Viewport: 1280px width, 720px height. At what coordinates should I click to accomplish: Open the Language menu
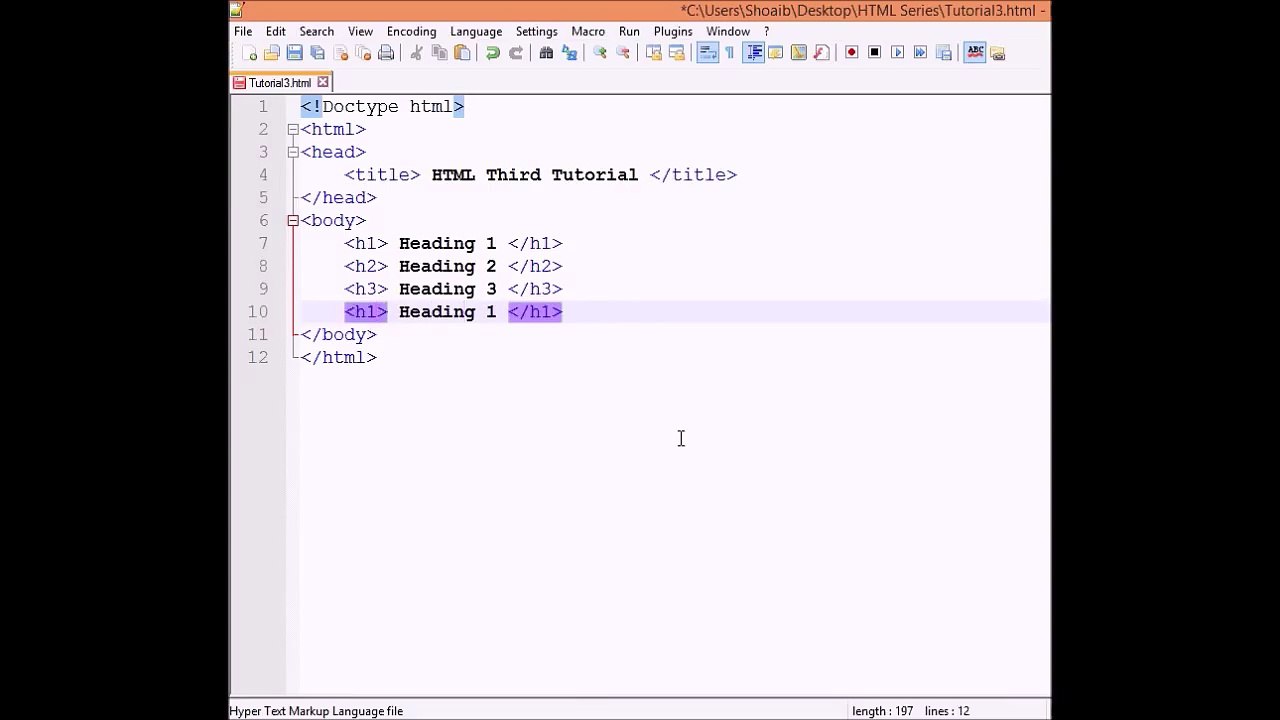tap(476, 31)
